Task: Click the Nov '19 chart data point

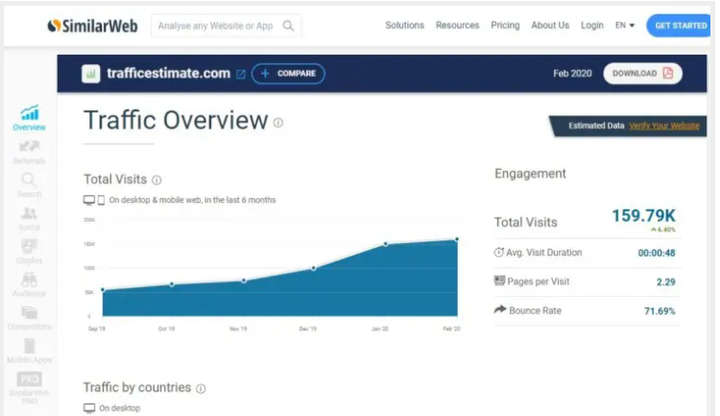Action: [244, 280]
